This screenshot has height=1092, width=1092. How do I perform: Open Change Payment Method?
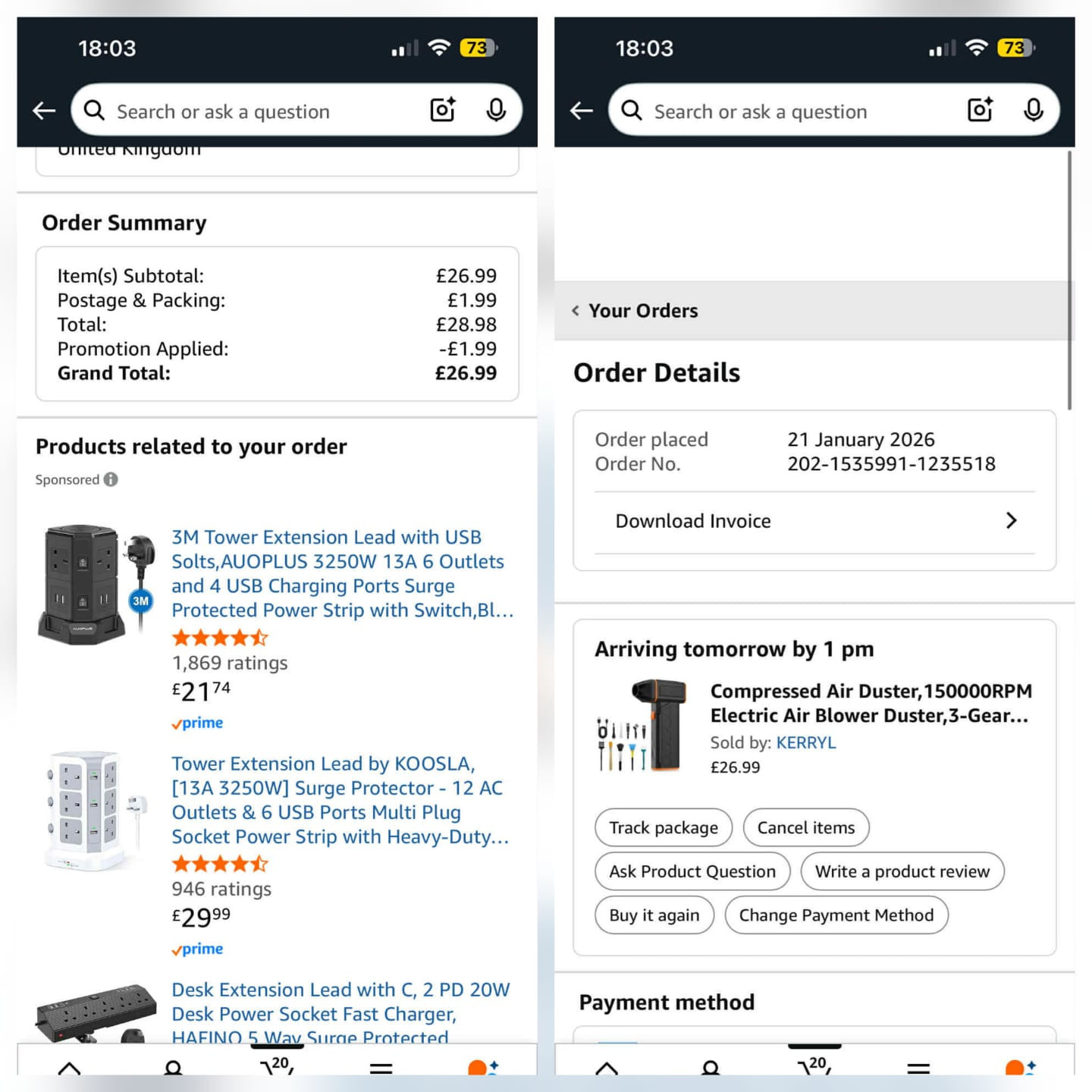(x=836, y=915)
